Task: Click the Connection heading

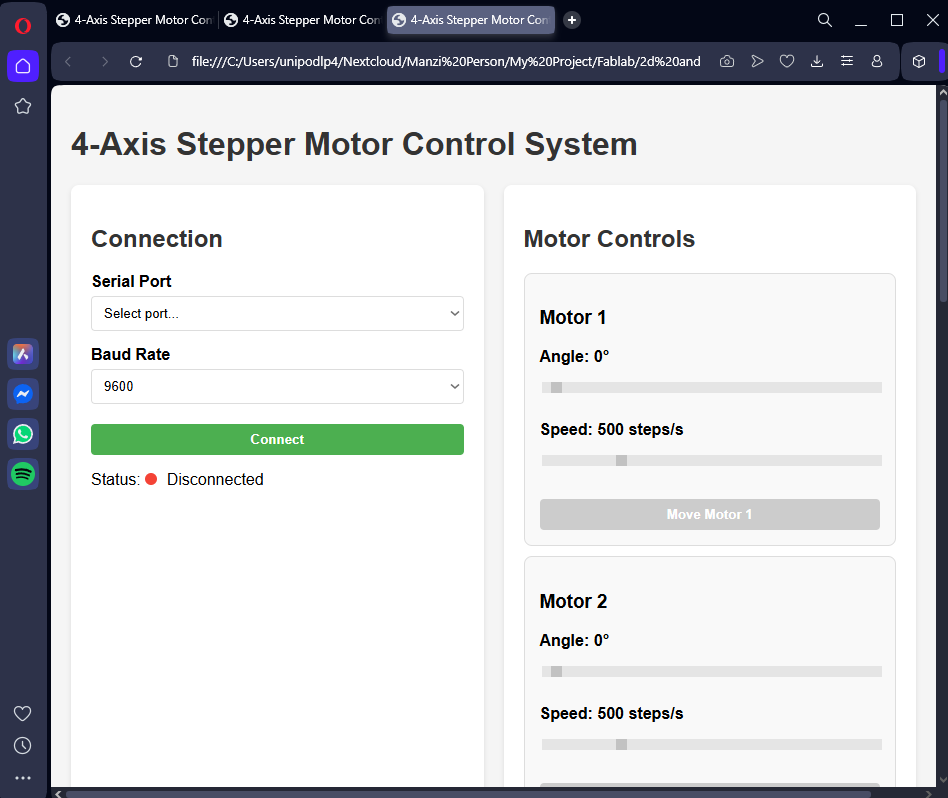Action: click(157, 239)
